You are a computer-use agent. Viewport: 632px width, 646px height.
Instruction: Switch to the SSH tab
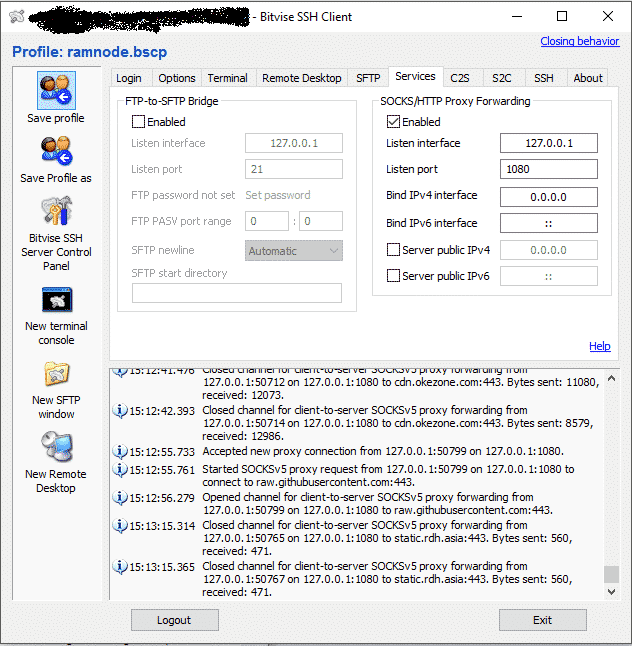(544, 78)
